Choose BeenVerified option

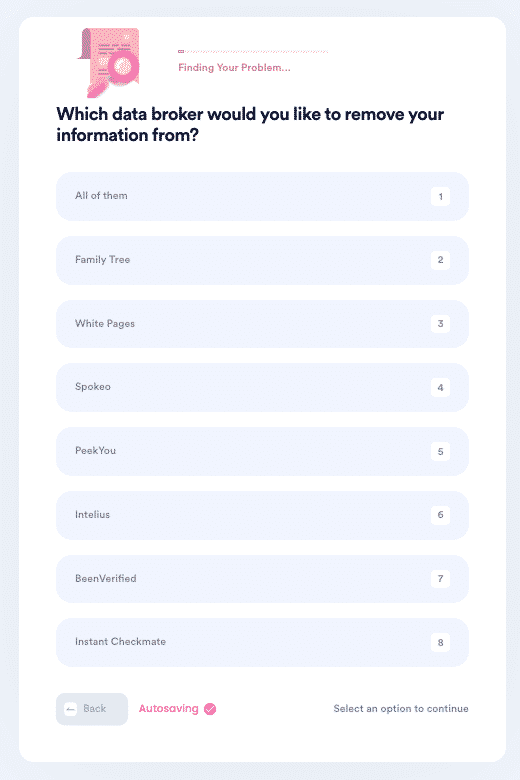point(262,579)
